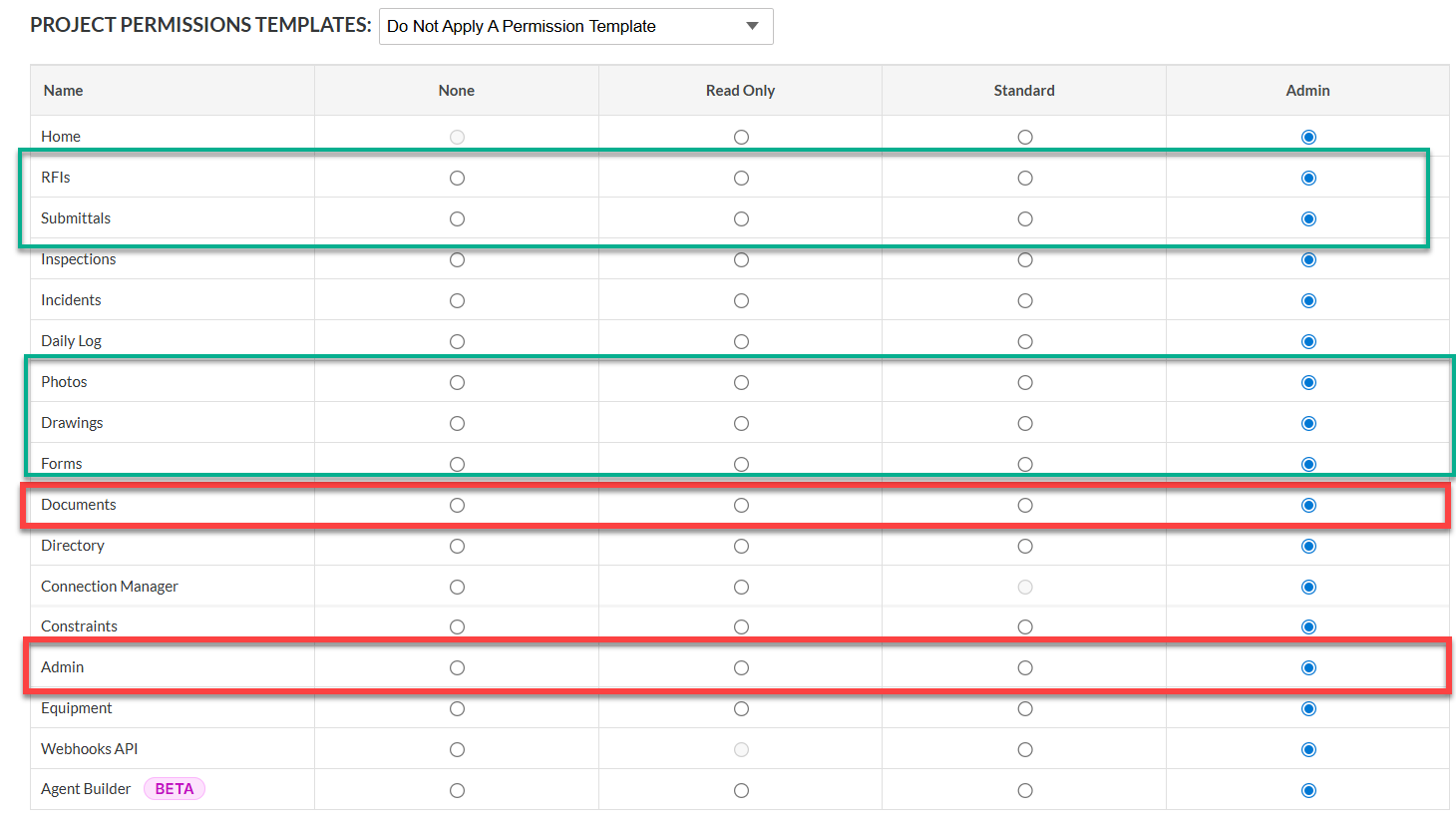Open the Project Permissions Templates dropdown
The height and width of the screenshot is (826, 1456).
click(x=574, y=26)
